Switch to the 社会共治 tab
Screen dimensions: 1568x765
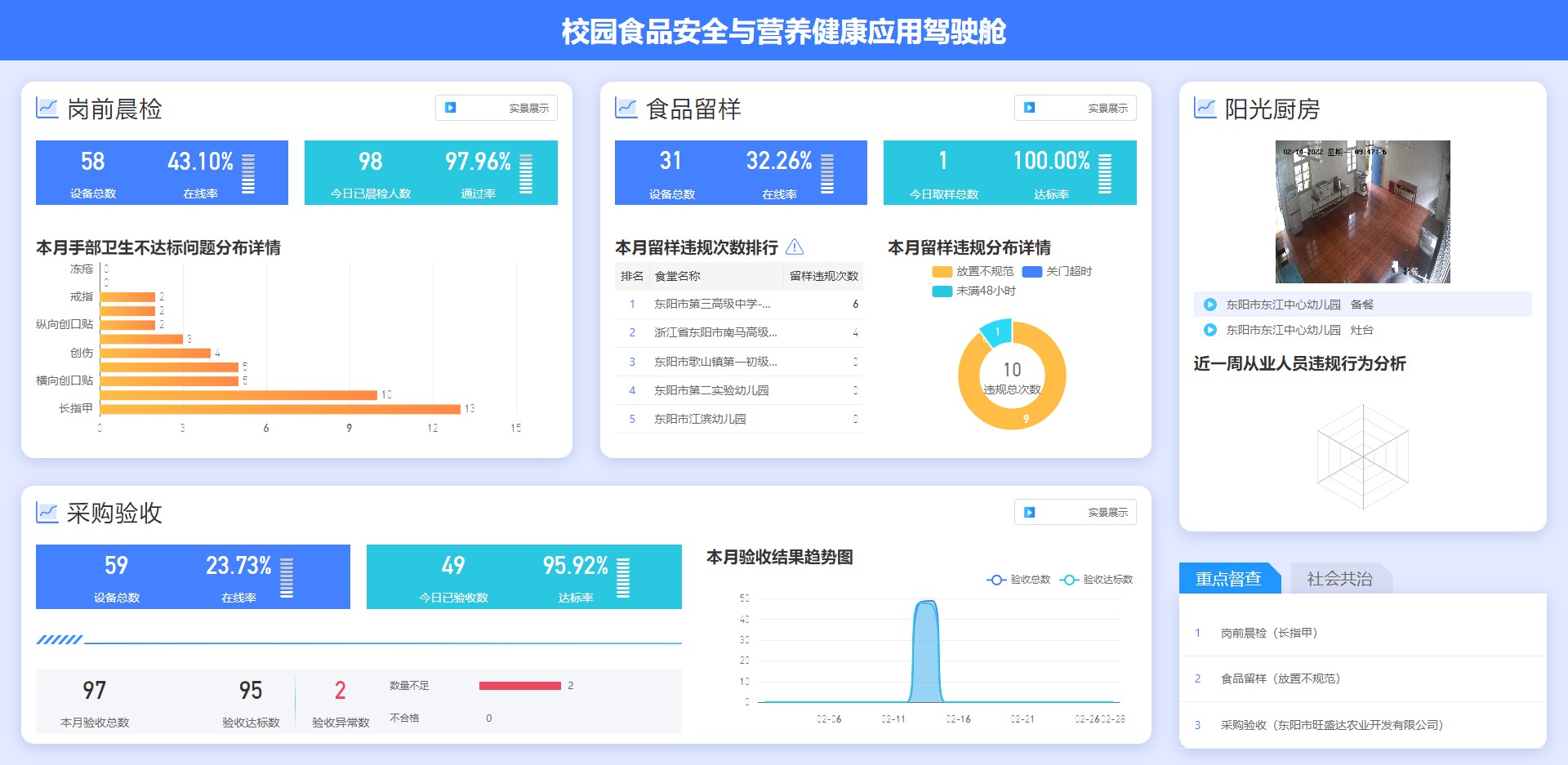pos(1339,579)
